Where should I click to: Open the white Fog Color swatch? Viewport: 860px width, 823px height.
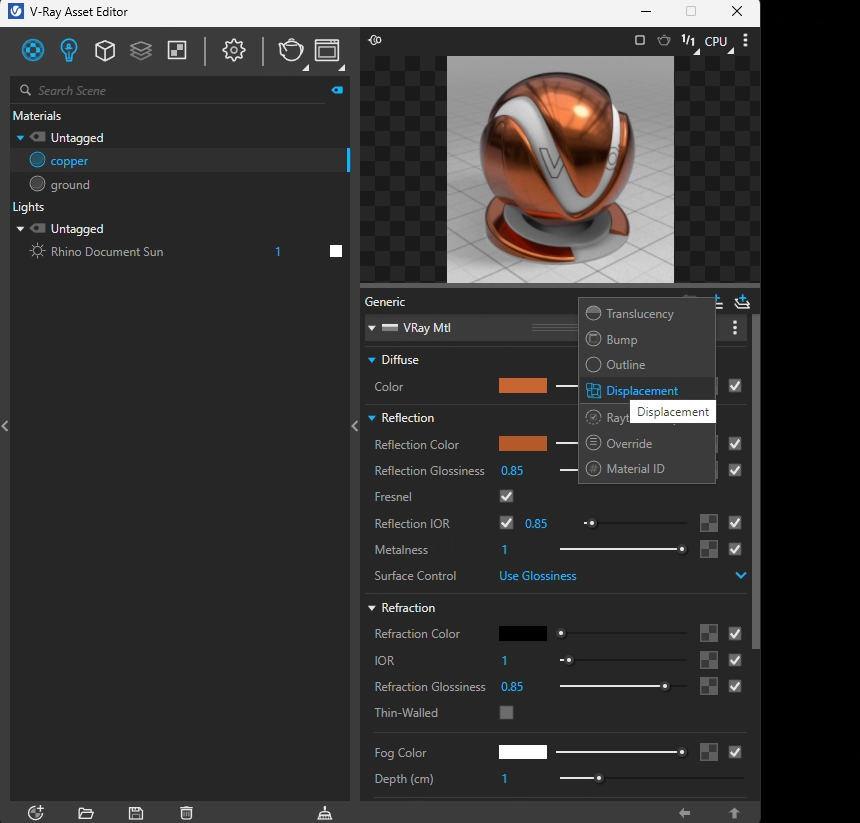coord(523,752)
